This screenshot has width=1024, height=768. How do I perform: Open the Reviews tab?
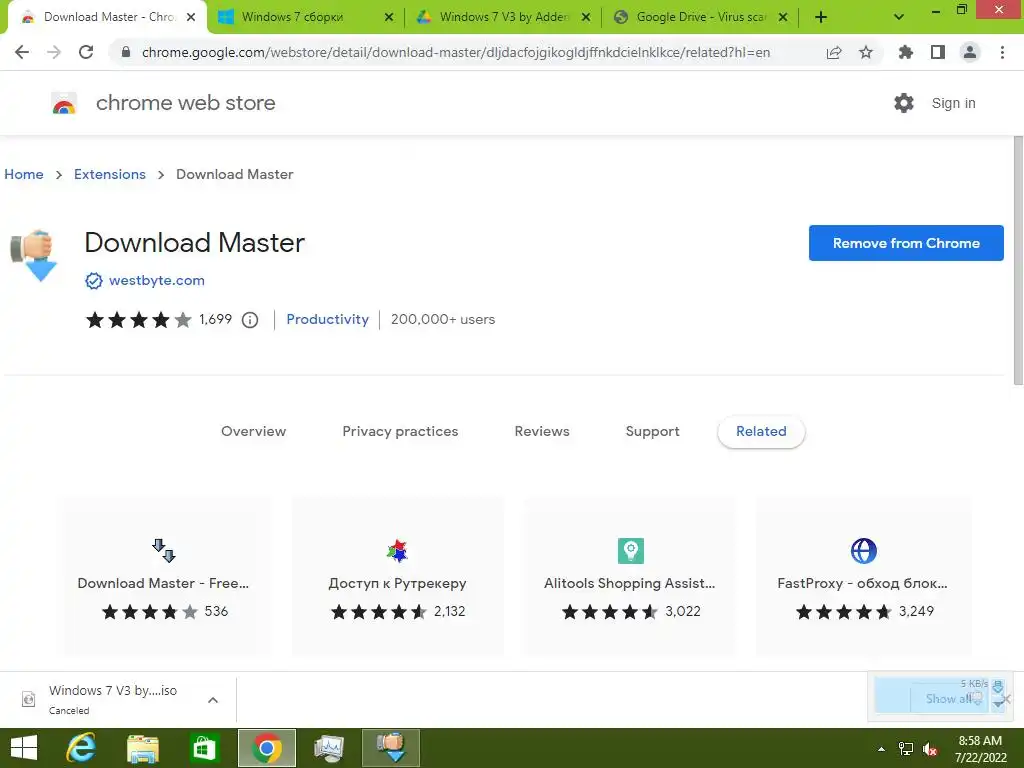point(542,431)
